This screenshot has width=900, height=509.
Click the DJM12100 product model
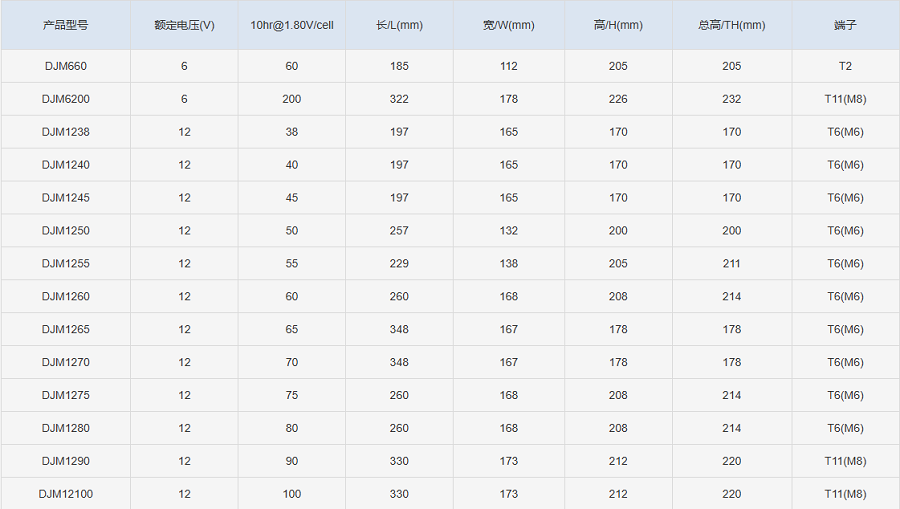click(65, 494)
